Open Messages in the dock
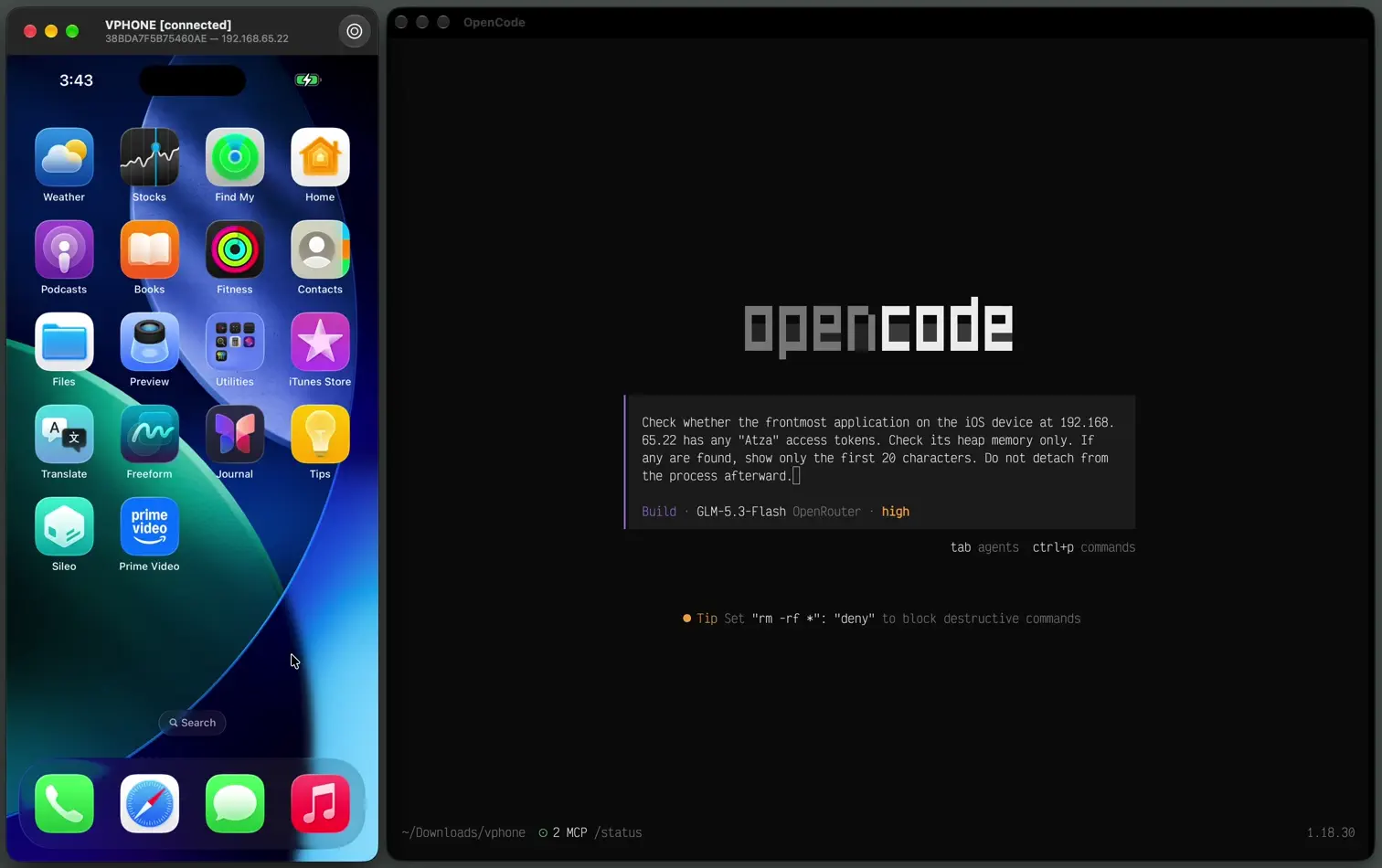1382x868 pixels. tap(235, 804)
